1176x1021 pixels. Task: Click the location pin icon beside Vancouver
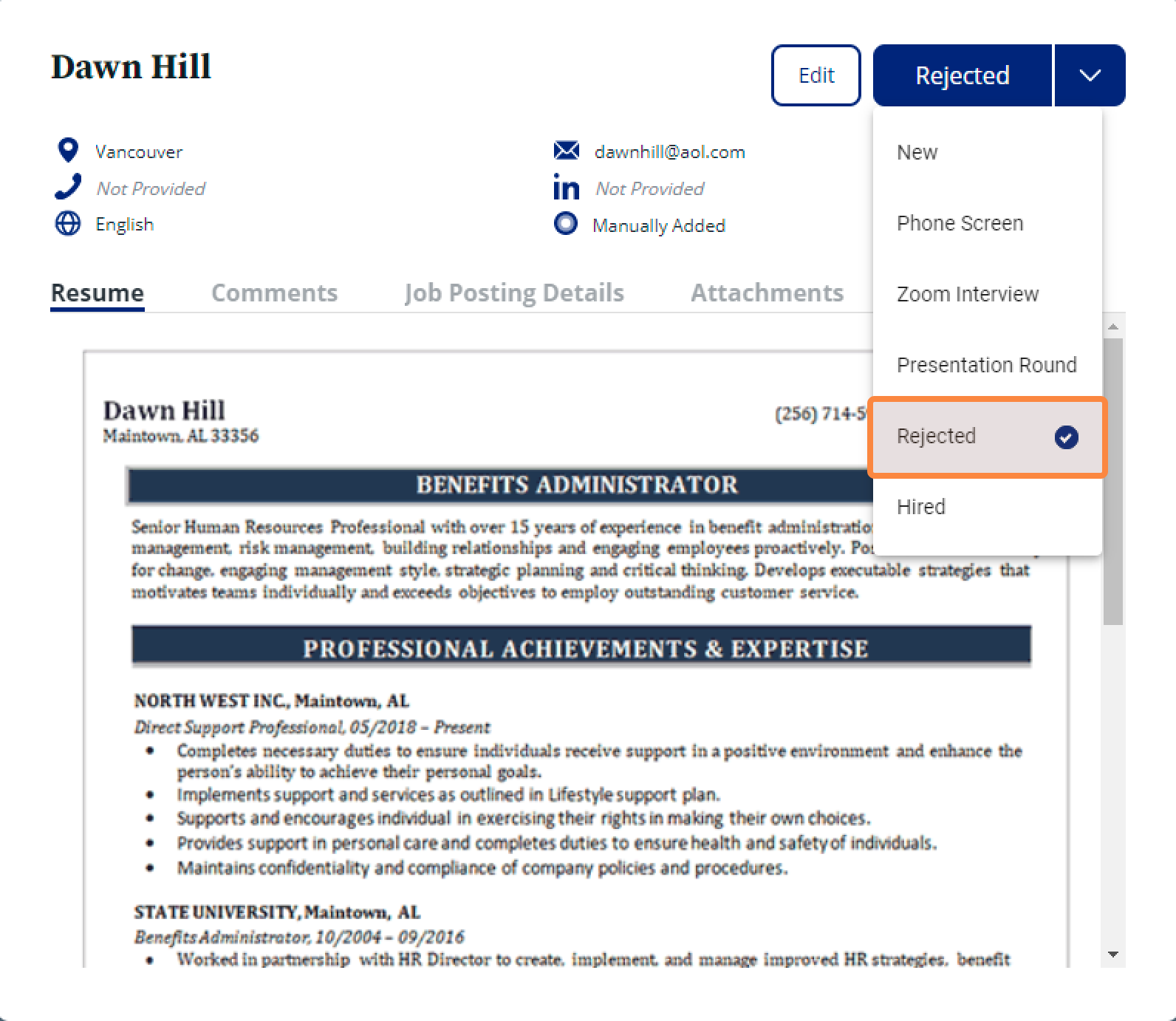point(68,150)
